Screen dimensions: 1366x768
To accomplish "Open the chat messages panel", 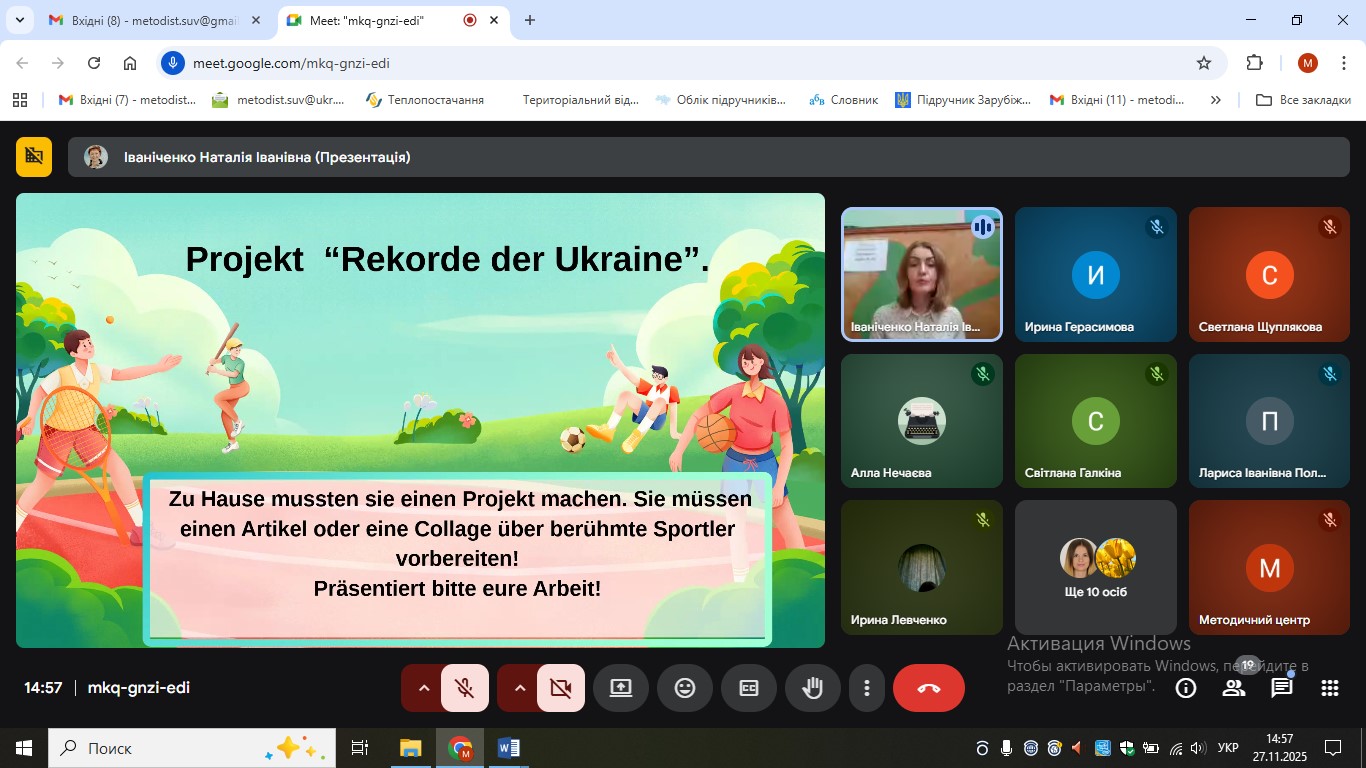I will 1281,688.
